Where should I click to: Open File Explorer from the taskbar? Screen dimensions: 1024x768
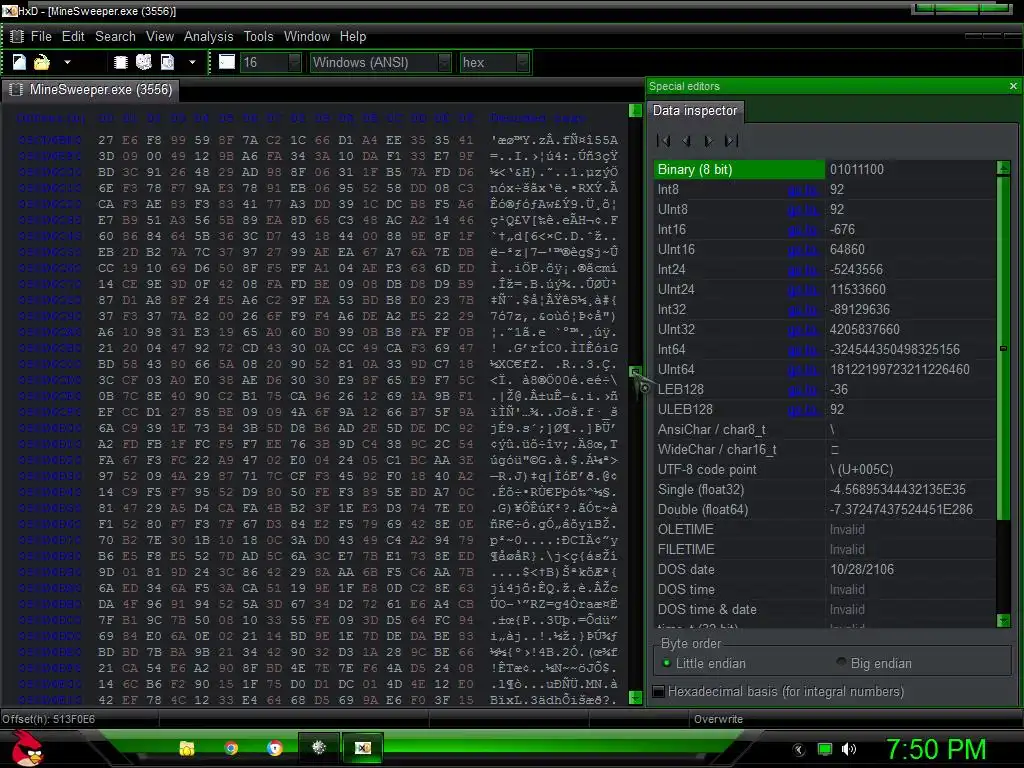tap(187, 748)
